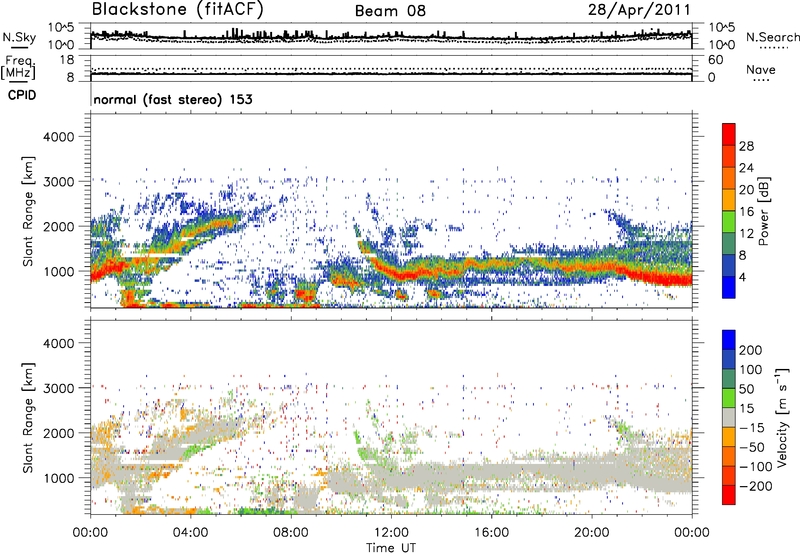Click the "Slant Range [km]" label of velocity panel
The width and height of the screenshot is (800, 554).
pos(28,418)
